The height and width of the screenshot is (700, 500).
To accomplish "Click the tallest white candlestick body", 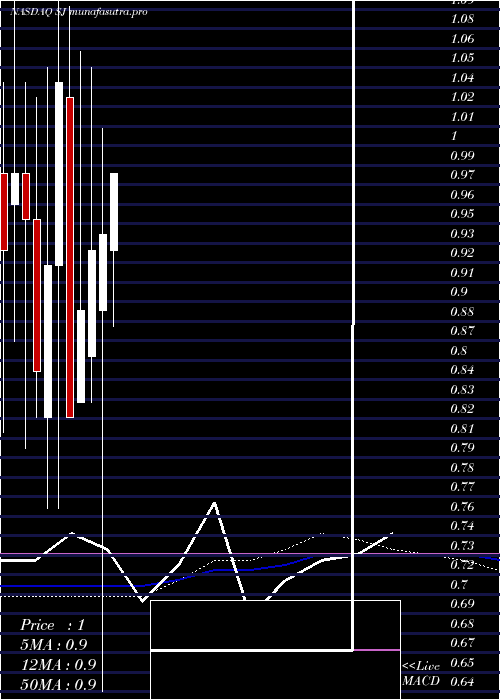I will [59, 174].
